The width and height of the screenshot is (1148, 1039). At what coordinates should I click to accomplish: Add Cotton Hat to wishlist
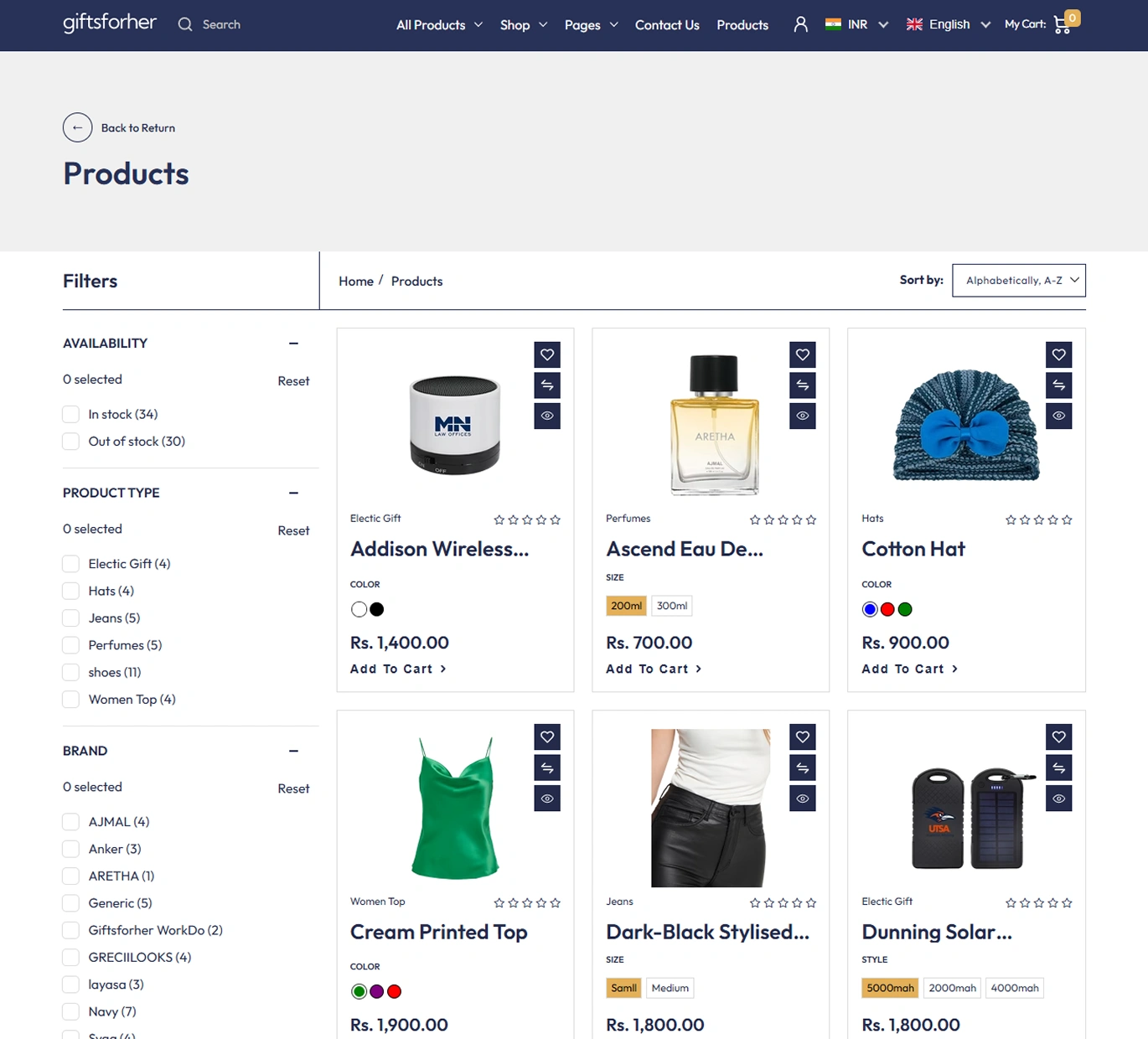[1059, 354]
